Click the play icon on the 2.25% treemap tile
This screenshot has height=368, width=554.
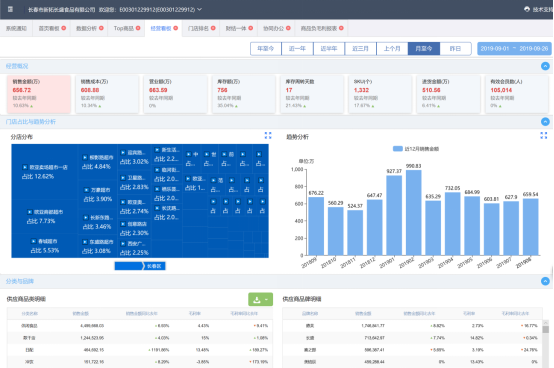(123, 244)
